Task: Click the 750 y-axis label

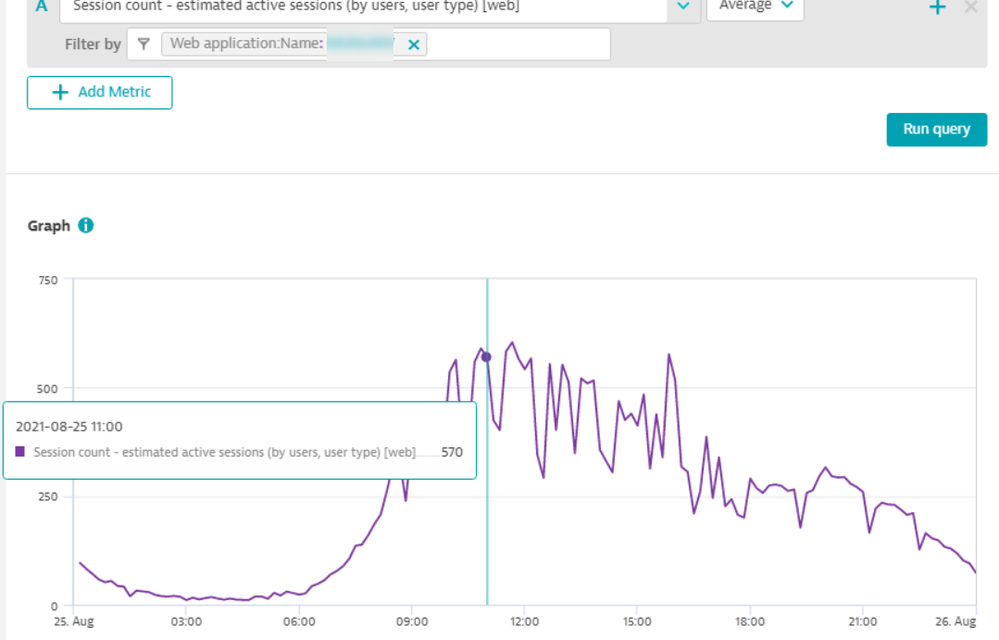Action: coord(47,280)
